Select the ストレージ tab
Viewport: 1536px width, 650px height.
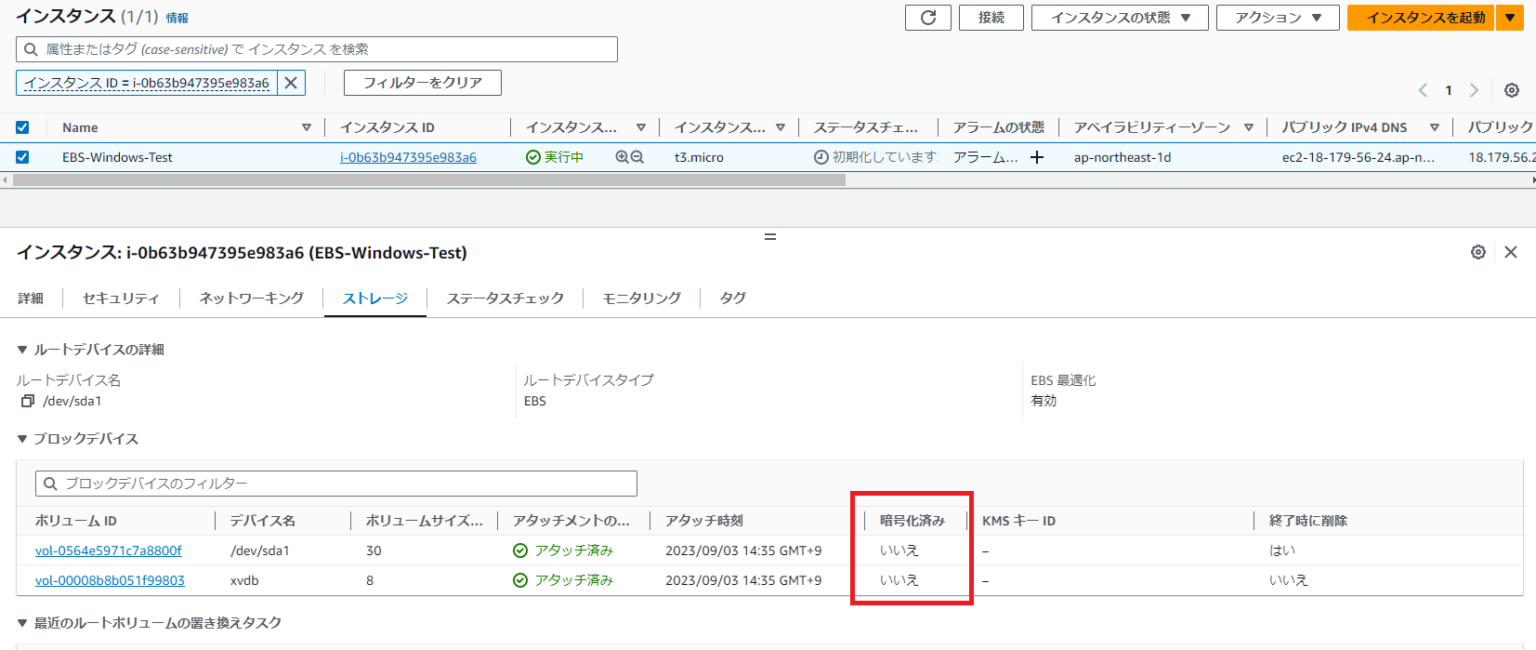(x=375, y=298)
